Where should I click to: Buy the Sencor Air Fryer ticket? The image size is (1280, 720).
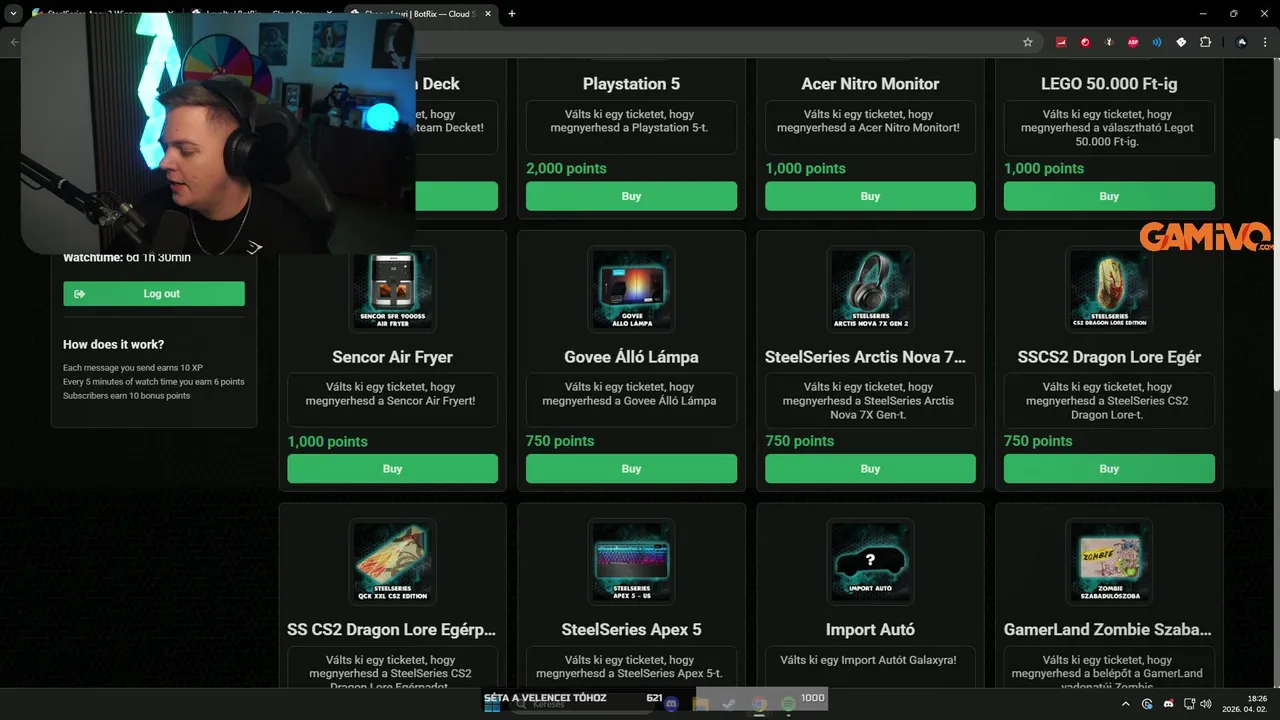click(392, 469)
